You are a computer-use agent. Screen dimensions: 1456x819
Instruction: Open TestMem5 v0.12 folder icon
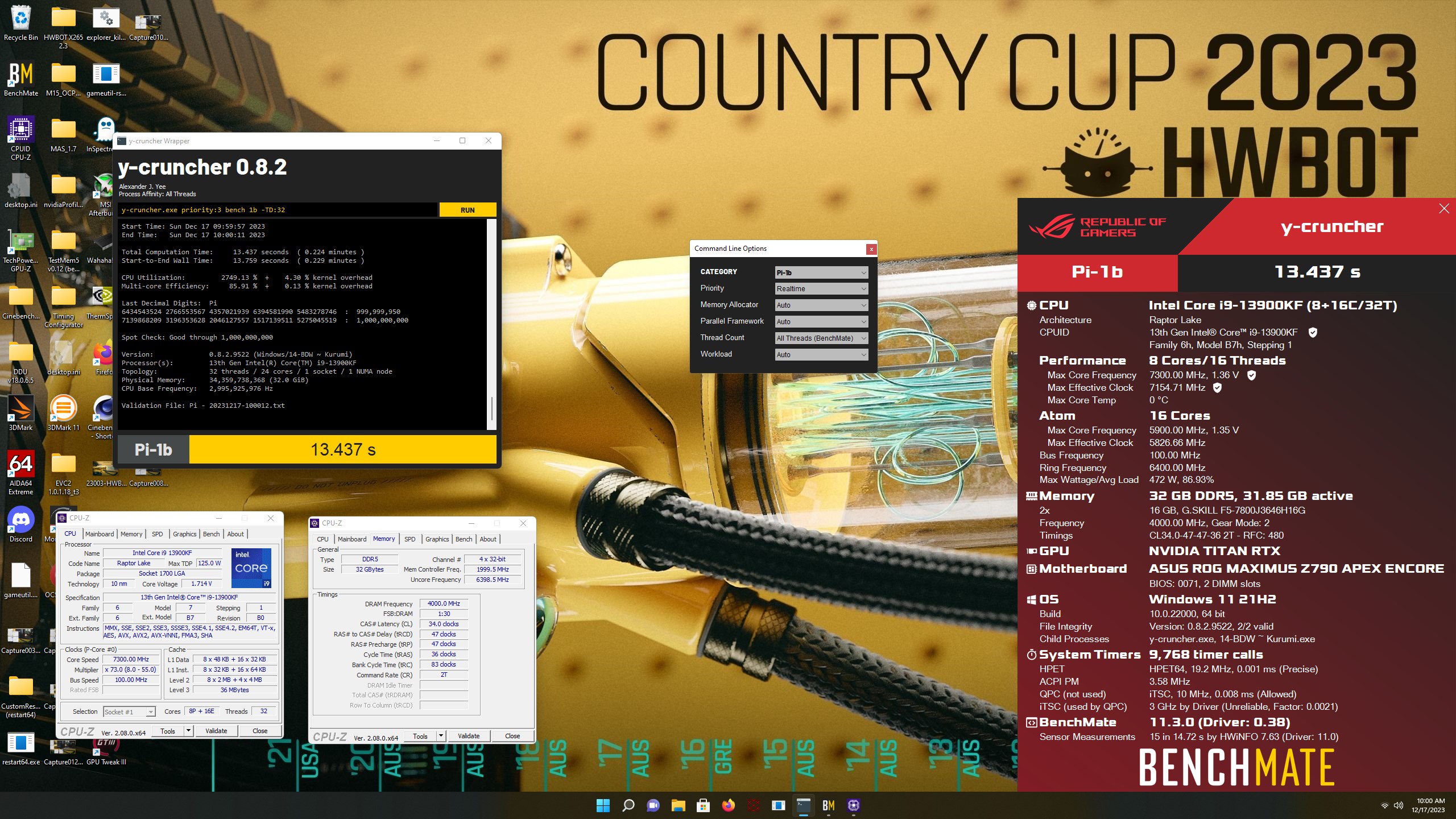point(63,250)
